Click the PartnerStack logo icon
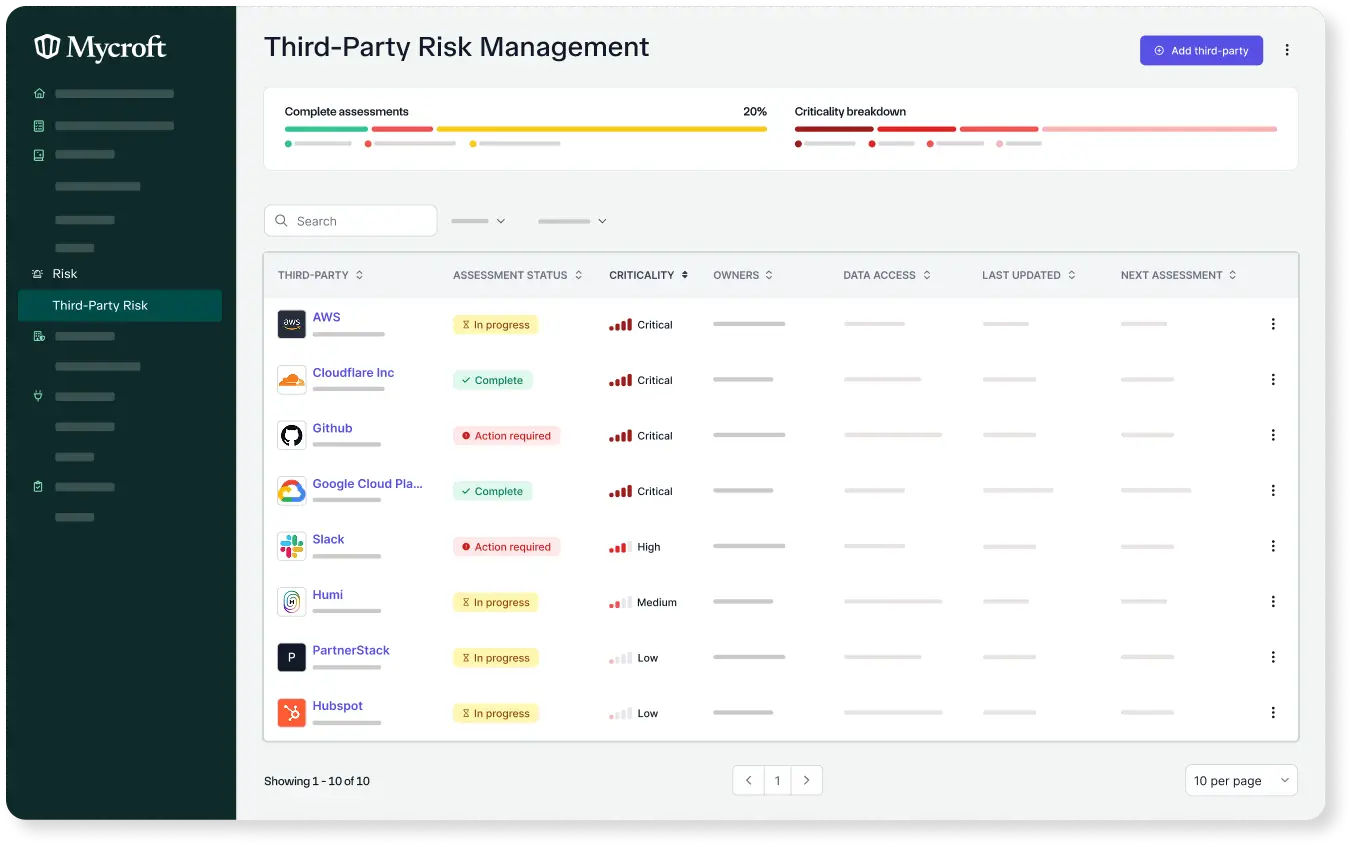1352x847 pixels. (x=292, y=657)
